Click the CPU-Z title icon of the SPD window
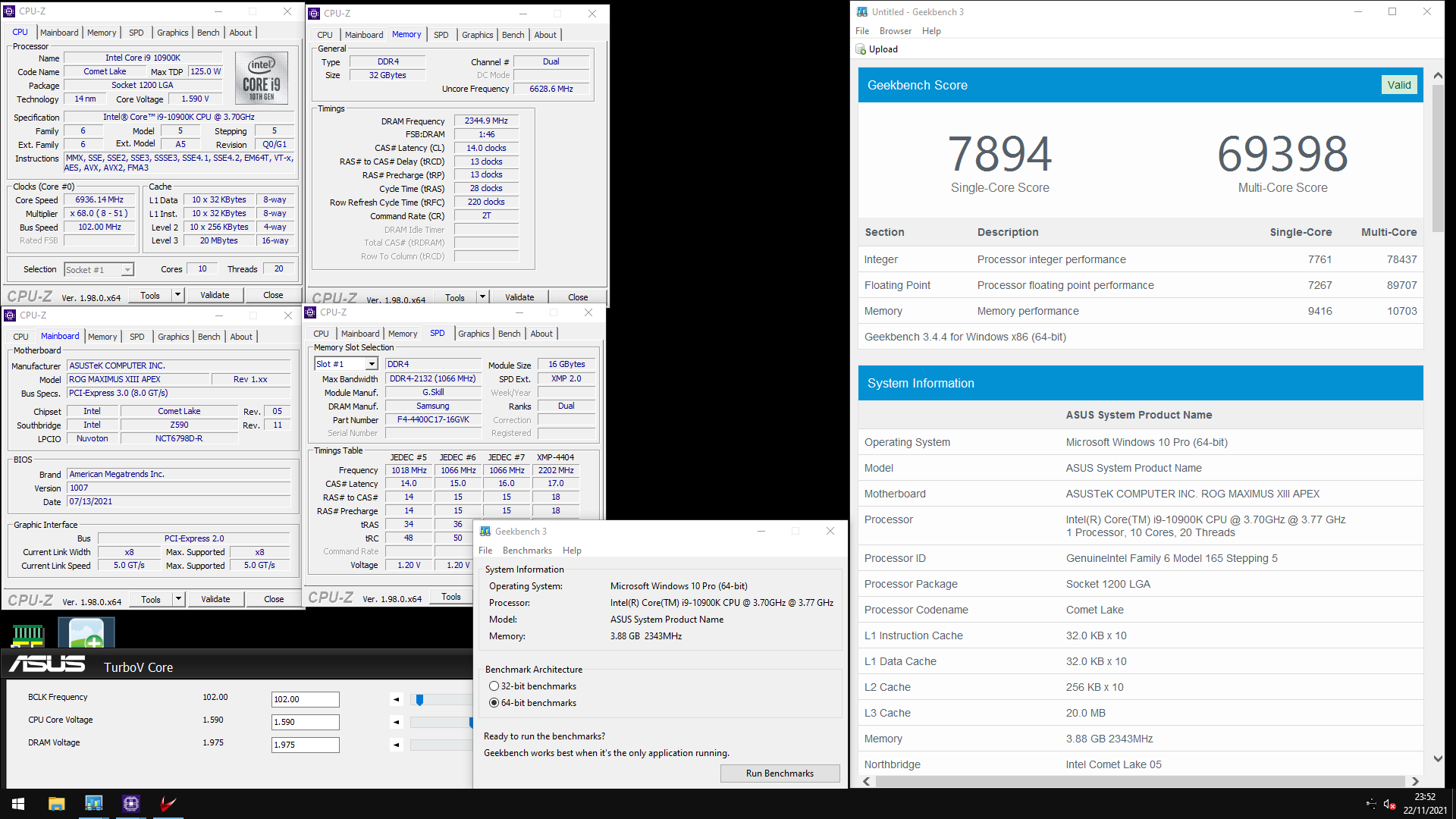Screen dimensions: 1456x819 click(x=310, y=312)
